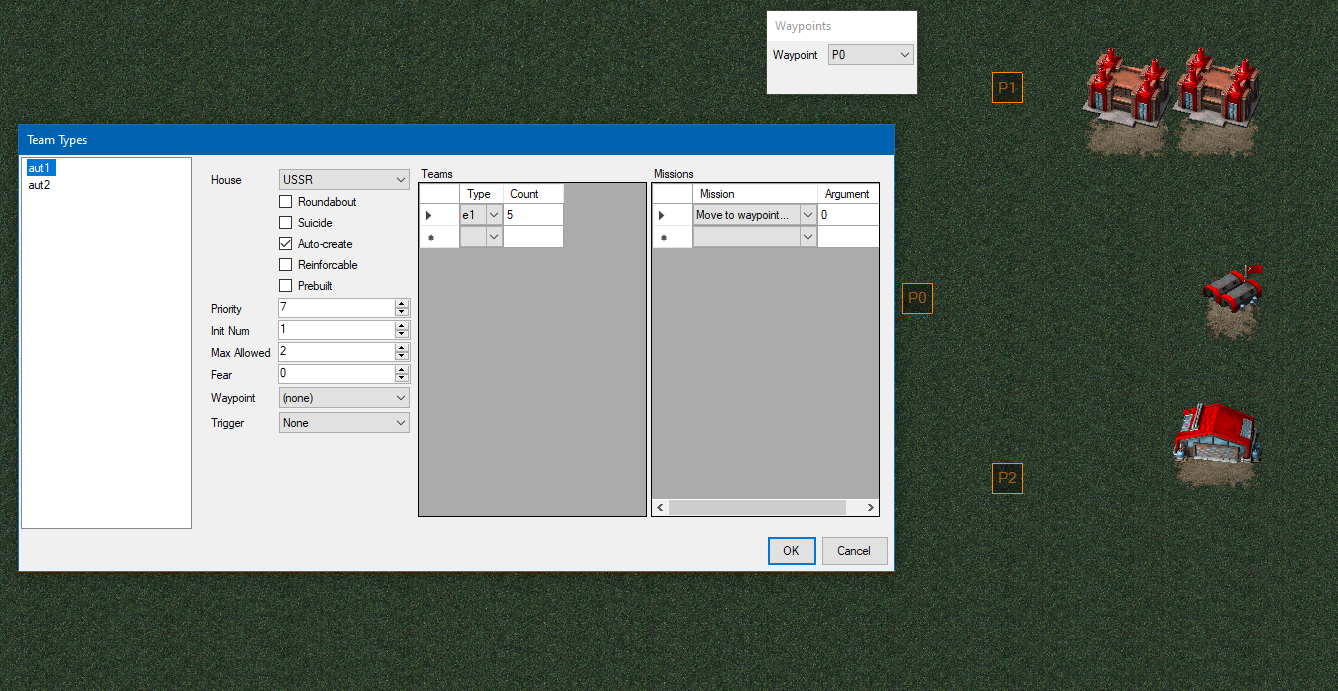Open the empty Type dropdown in new Teams row

493,237
